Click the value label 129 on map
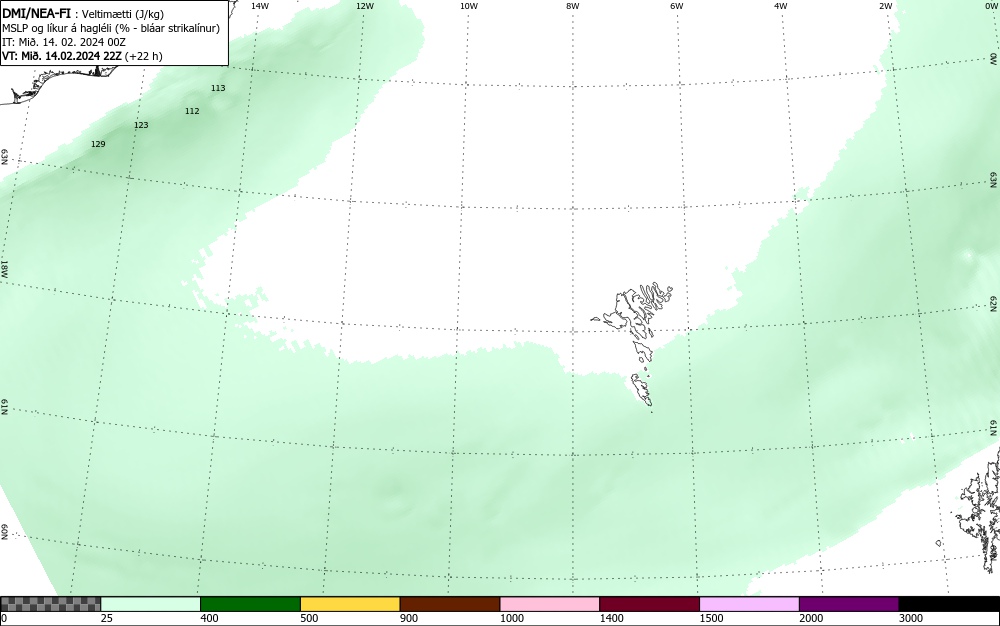This screenshot has height=626, width=1000. (98, 144)
